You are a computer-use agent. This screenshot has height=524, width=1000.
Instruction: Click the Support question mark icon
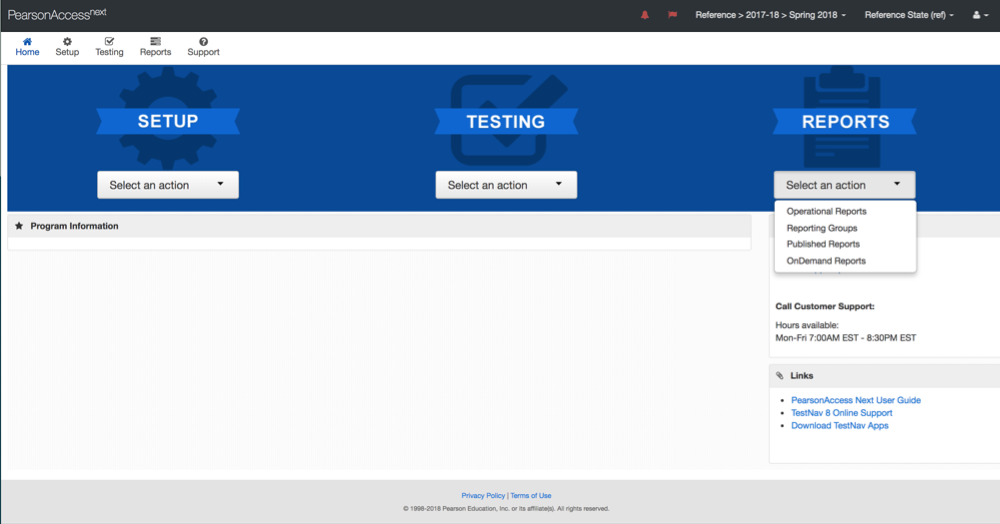[203, 41]
